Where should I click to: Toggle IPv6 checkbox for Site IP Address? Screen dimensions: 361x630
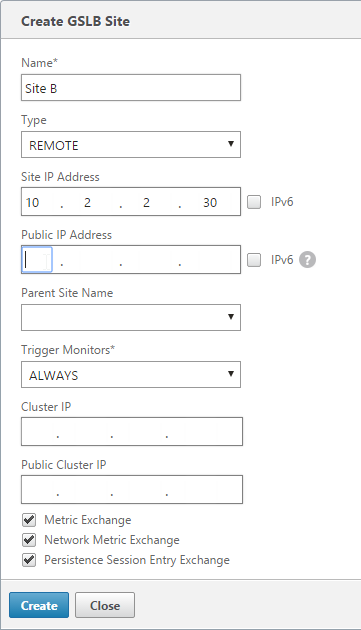[x=254, y=202]
